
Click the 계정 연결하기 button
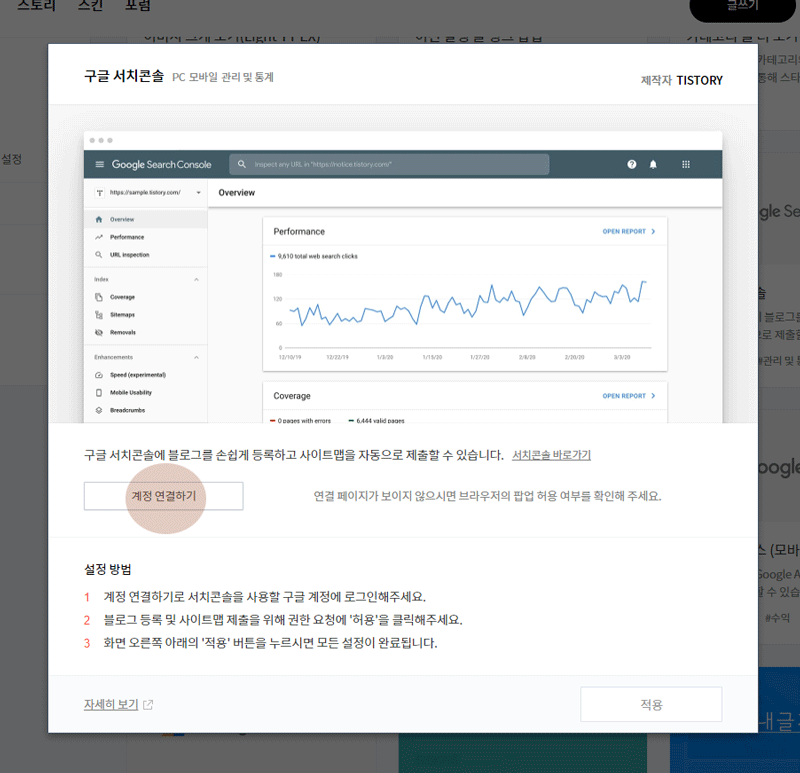(x=163, y=496)
